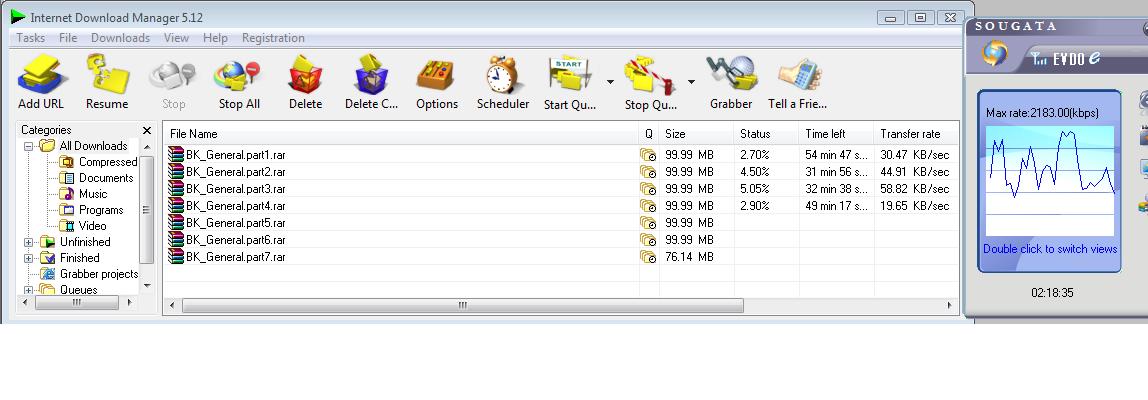The image size is (1148, 400).
Task: Click the queue icon in BK_General.part7.rar row
Action: pos(648,257)
